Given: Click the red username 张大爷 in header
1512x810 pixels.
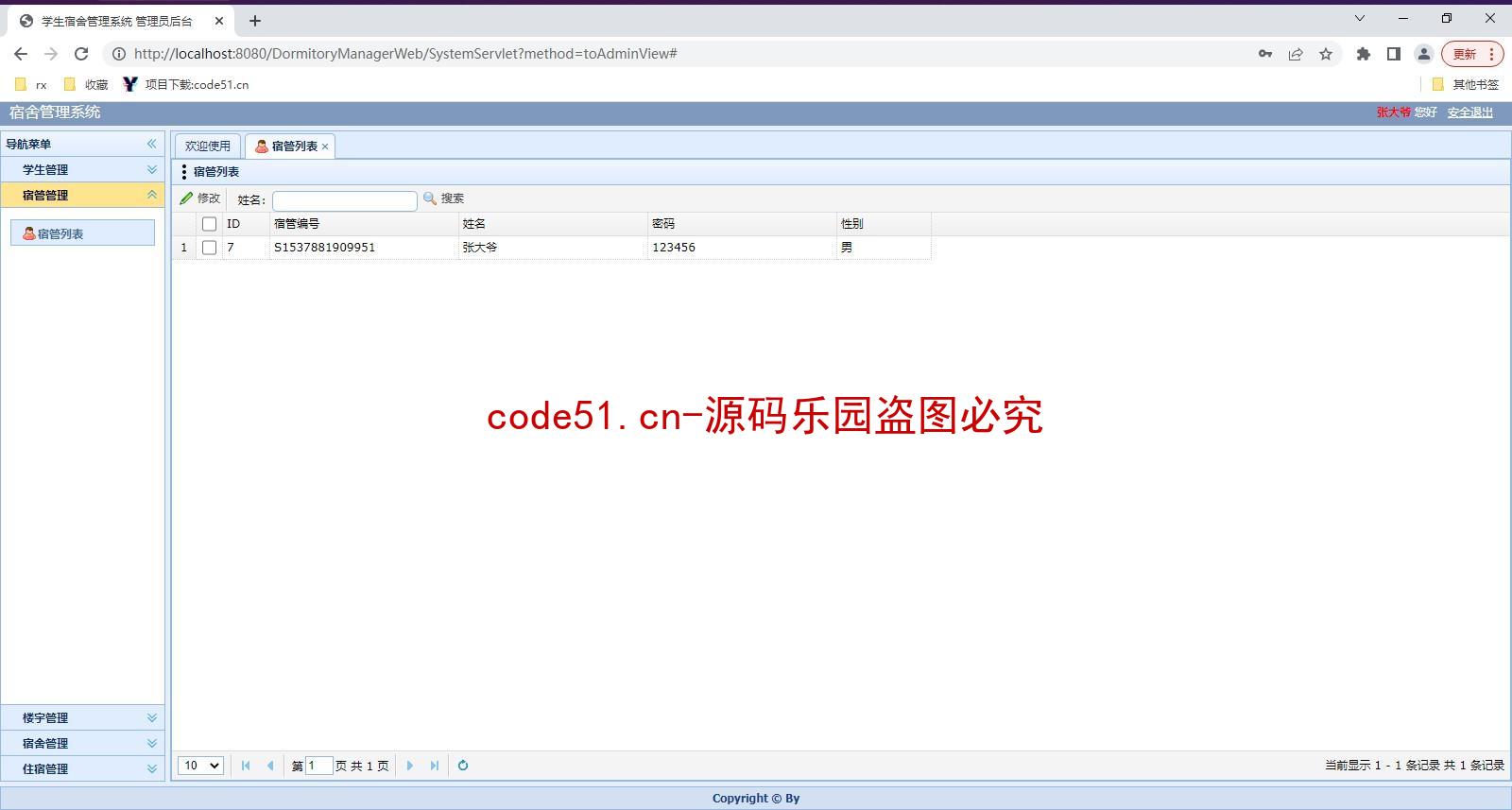Looking at the screenshot, I should (x=1393, y=112).
